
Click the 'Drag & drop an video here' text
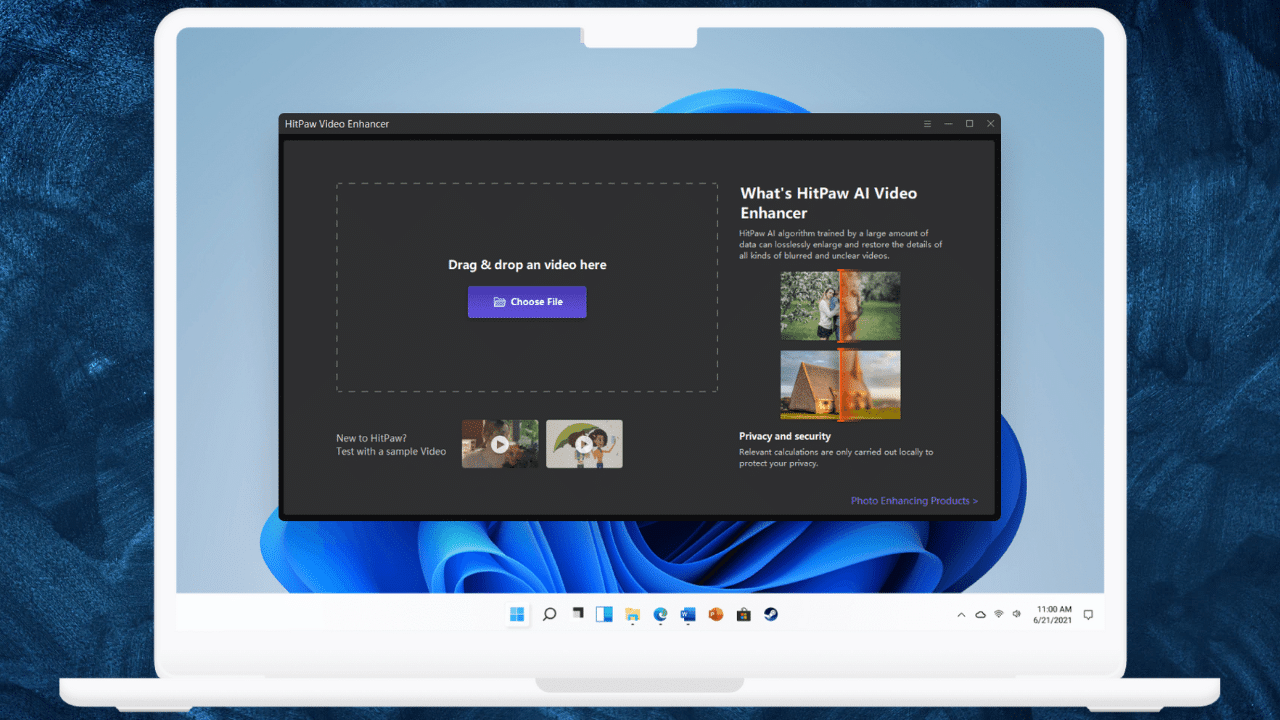(527, 265)
